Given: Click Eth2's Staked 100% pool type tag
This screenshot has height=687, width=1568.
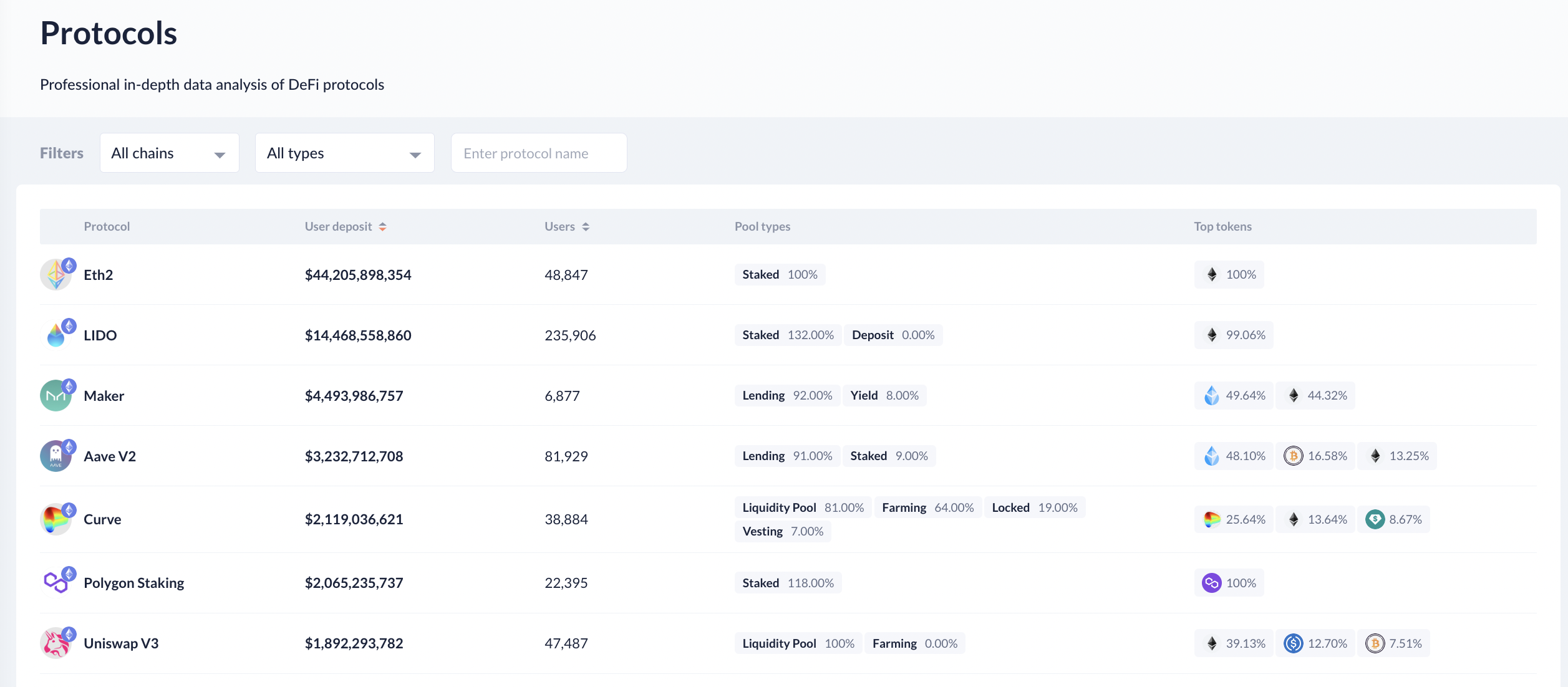Looking at the screenshot, I should pos(780,274).
